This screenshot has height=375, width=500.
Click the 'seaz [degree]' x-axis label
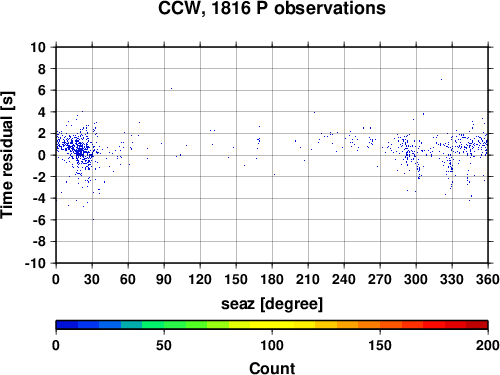click(x=272, y=303)
